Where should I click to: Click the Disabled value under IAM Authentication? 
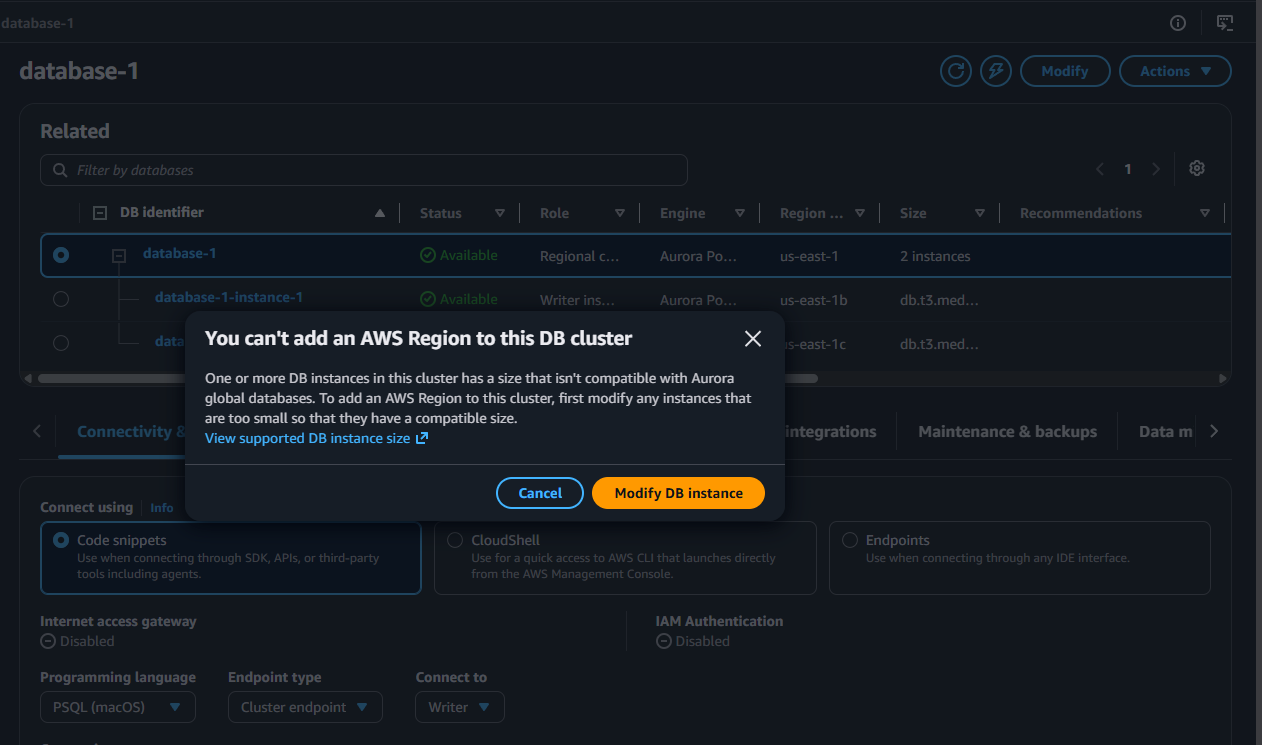pyautogui.click(x=693, y=641)
